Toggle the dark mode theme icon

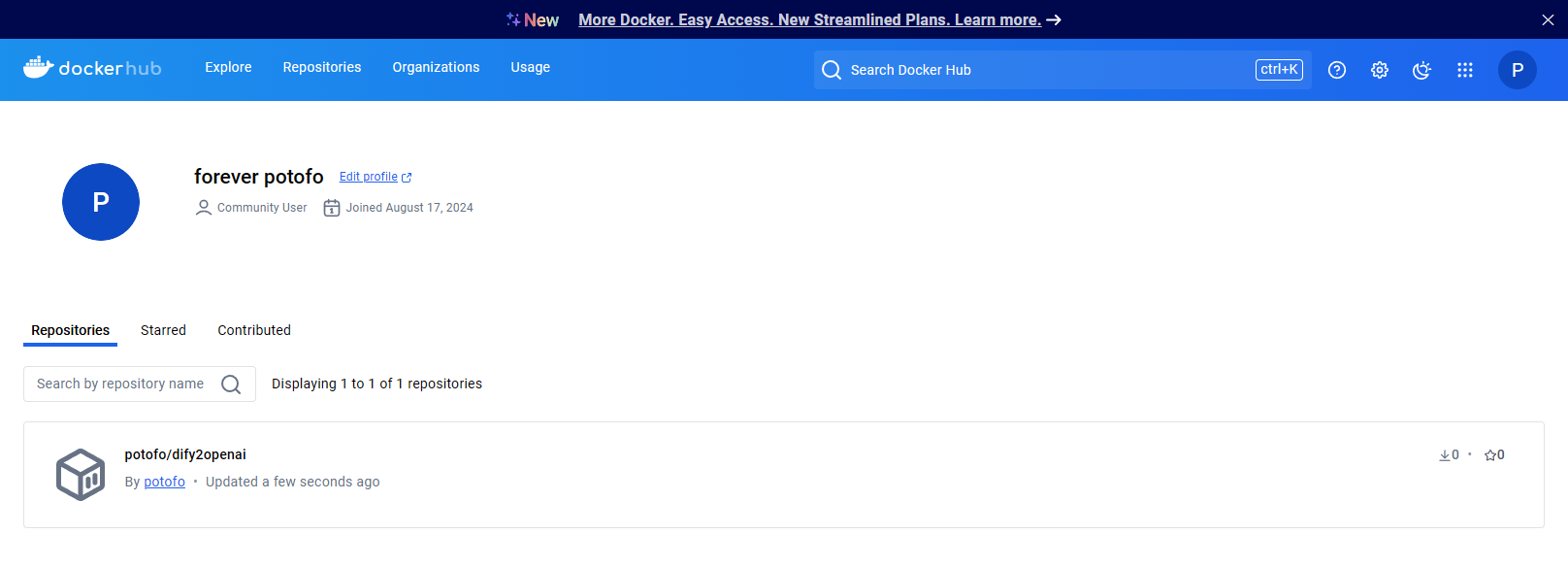[1422, 70]
